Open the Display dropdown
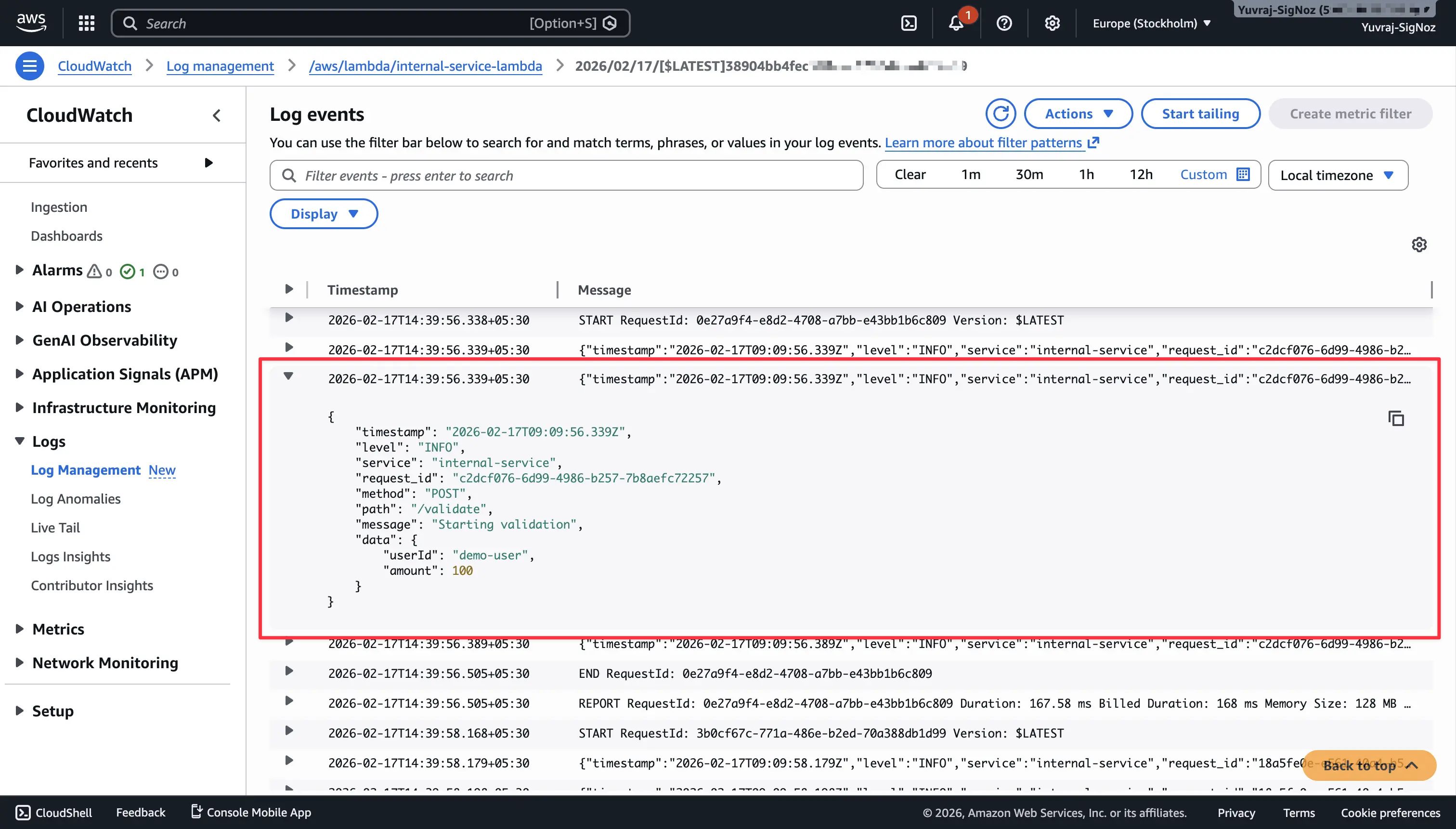 (324, 214)
